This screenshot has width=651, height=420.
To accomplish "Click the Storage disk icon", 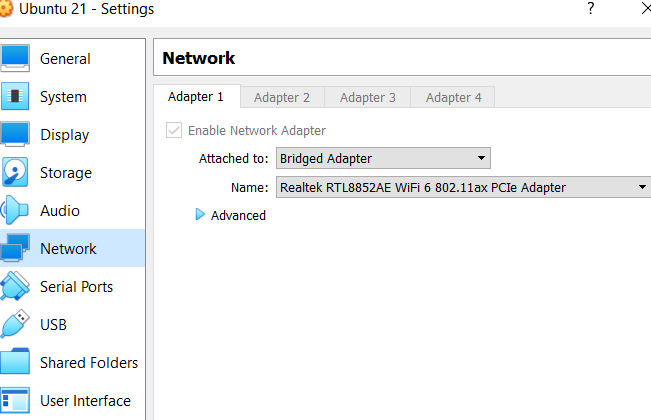I will 14,173.
